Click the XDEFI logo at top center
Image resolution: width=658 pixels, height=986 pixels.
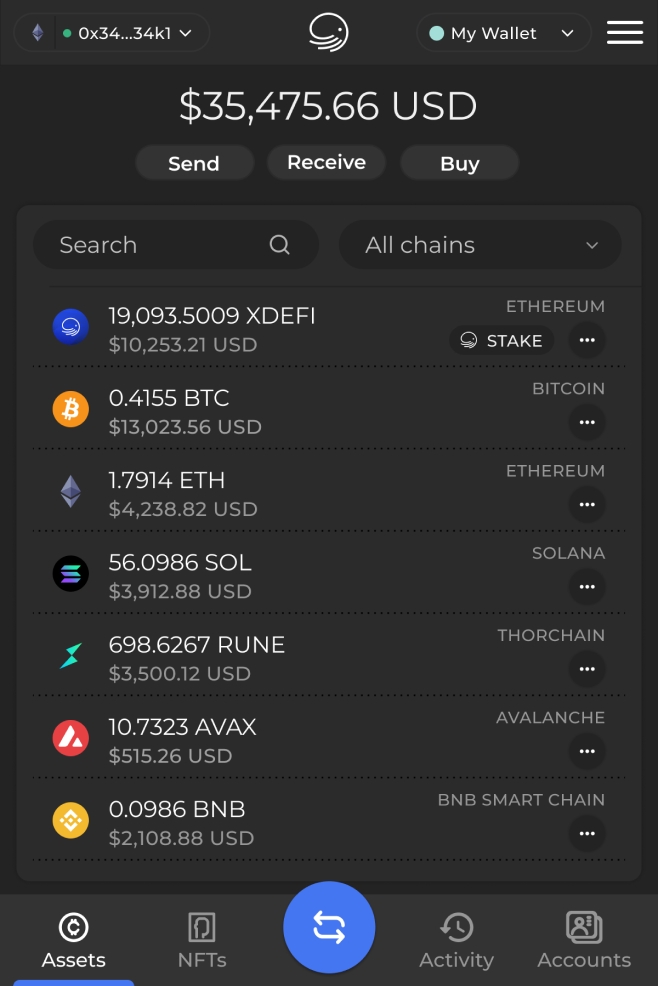[x=328, y=33]
